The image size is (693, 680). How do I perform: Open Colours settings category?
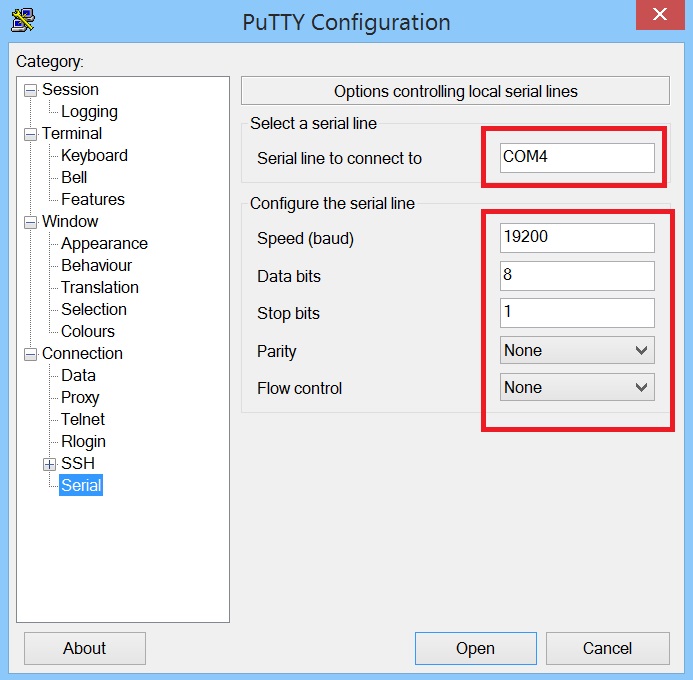[x=88, y=331]
